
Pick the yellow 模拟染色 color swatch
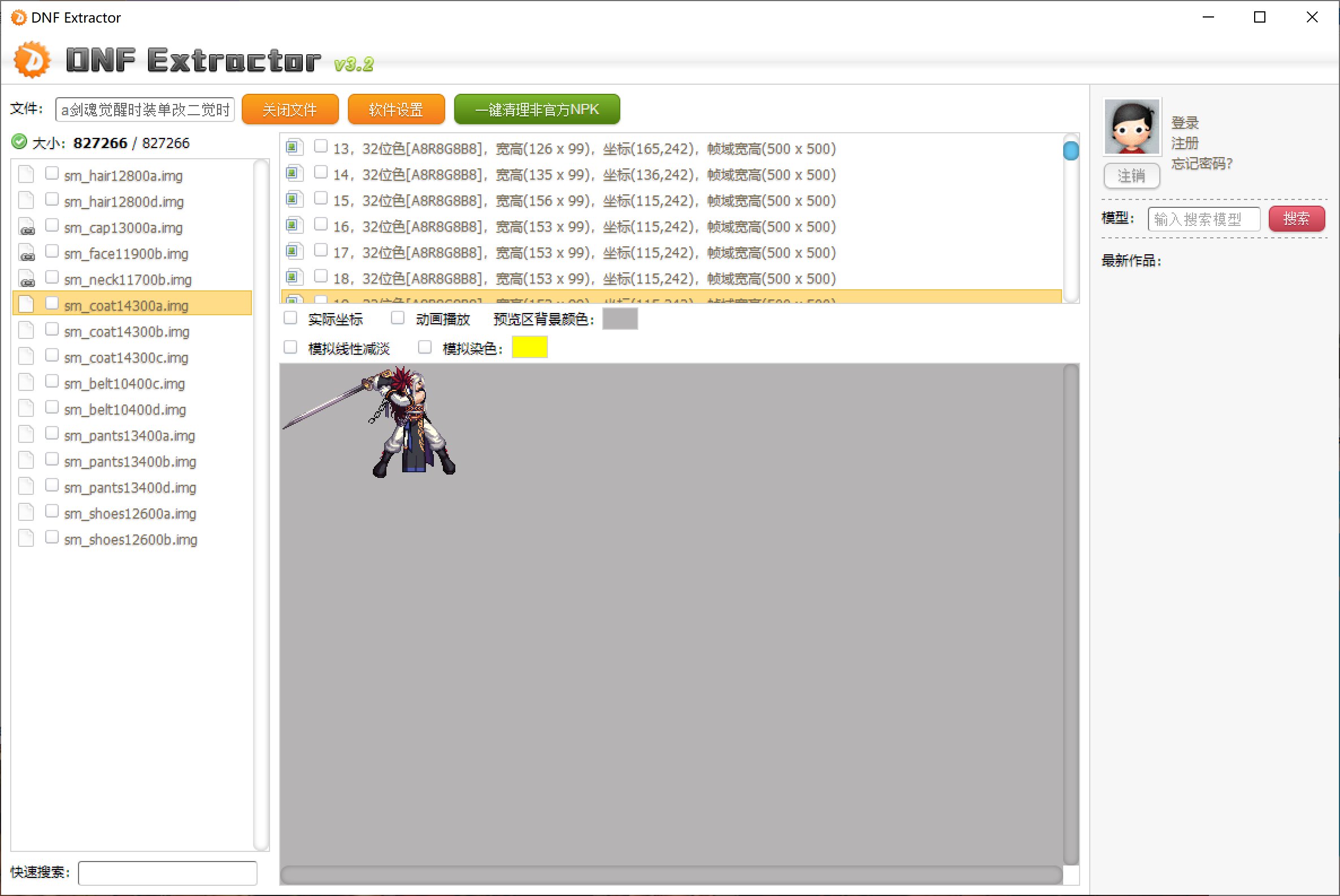point(529,347)
